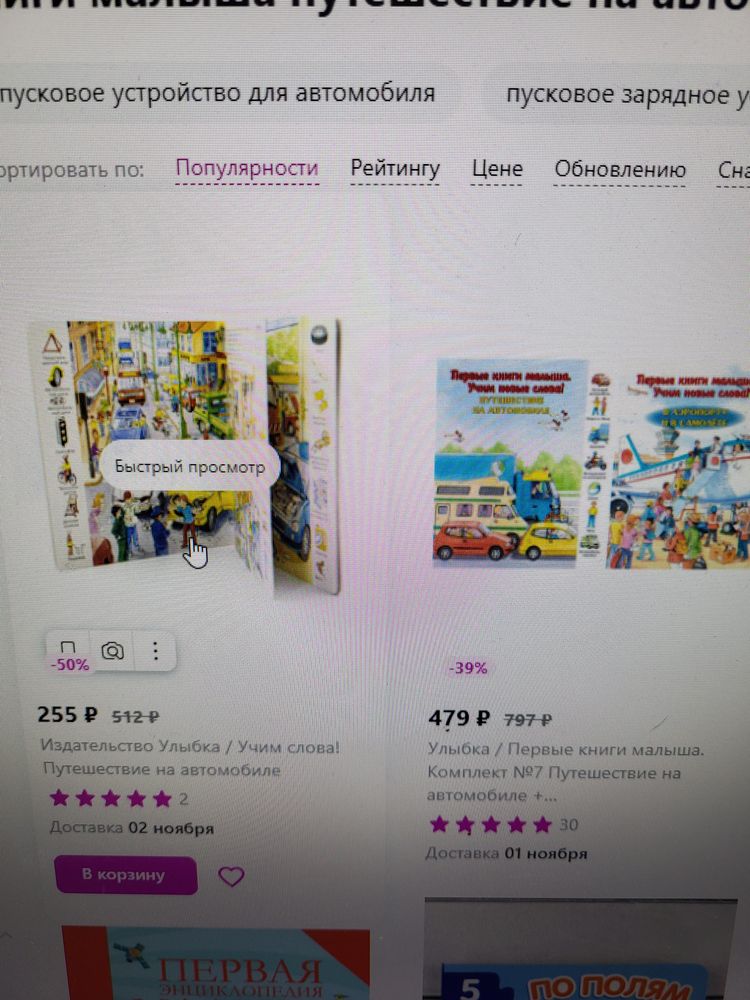
Task: Open Улыбка Первые книги малыша Комплект №7 title
Action: (x=565, y=772)
